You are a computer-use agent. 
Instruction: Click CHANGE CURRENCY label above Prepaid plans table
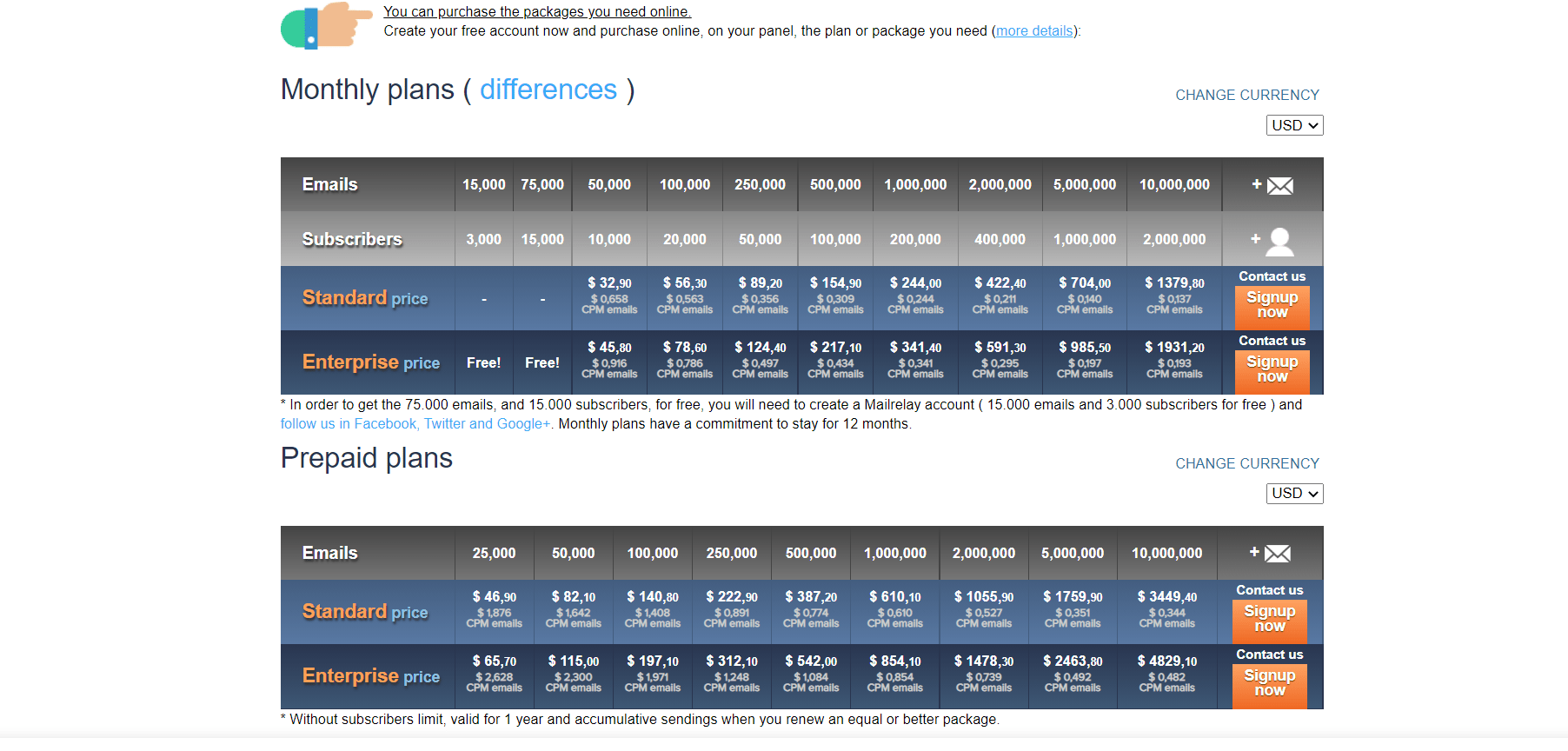pyautogui.click(x=1246, y=463)
